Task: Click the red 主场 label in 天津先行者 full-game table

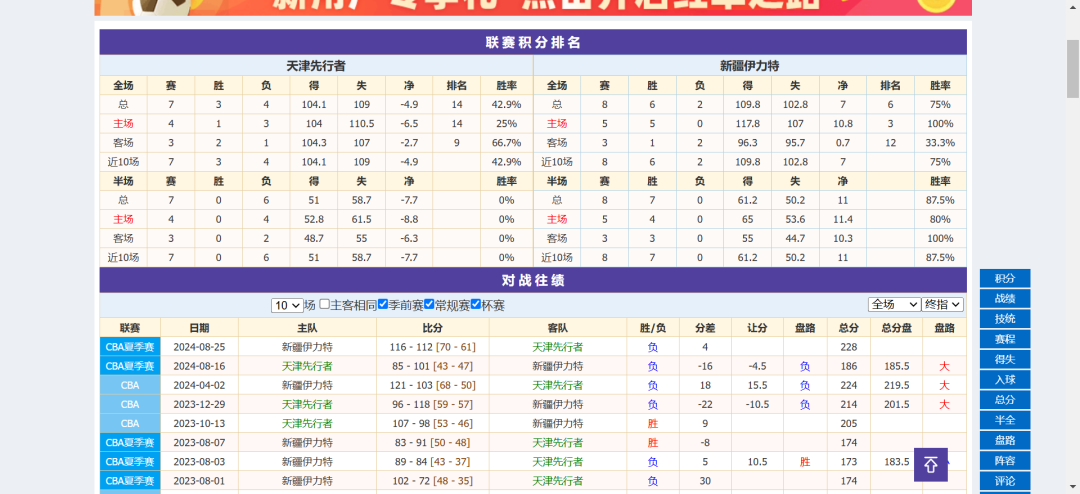Action: coord(123,123)
